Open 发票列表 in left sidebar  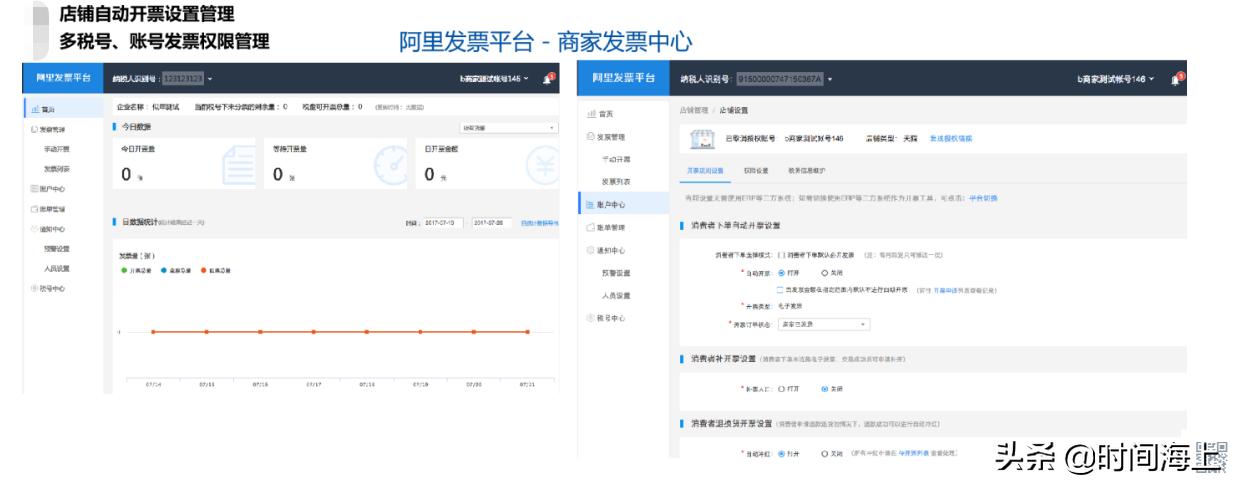pyautogui.click(x=58, y=169)
